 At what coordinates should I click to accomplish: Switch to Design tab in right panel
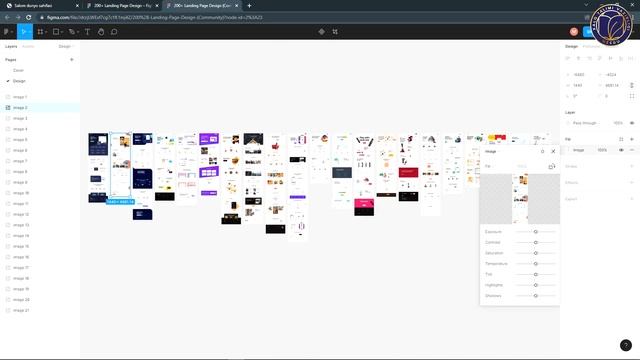click(x=571, y=47)
